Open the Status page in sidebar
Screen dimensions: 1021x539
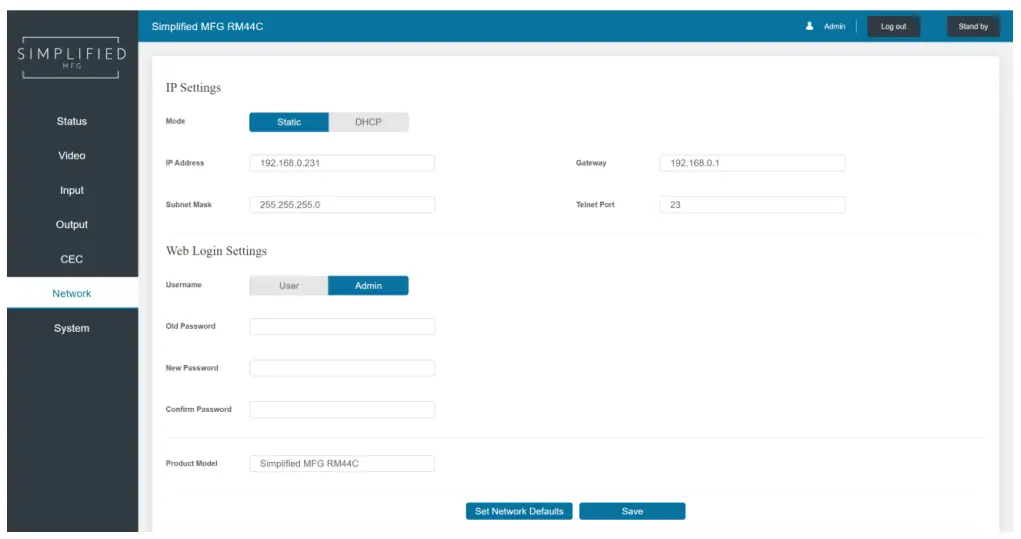pyautogui.click(x=72, y=121)
